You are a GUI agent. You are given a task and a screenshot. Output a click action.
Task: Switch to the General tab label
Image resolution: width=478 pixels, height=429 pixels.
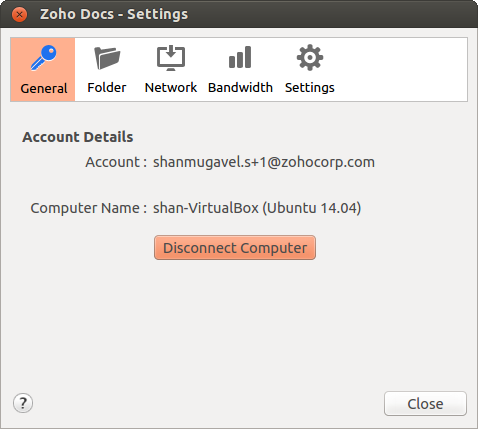(x=44, y=88)
